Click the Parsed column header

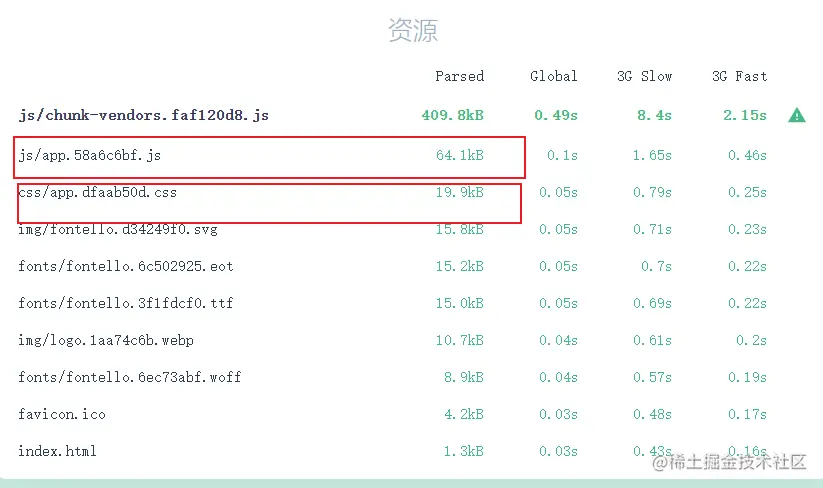(x=459, y=77)
